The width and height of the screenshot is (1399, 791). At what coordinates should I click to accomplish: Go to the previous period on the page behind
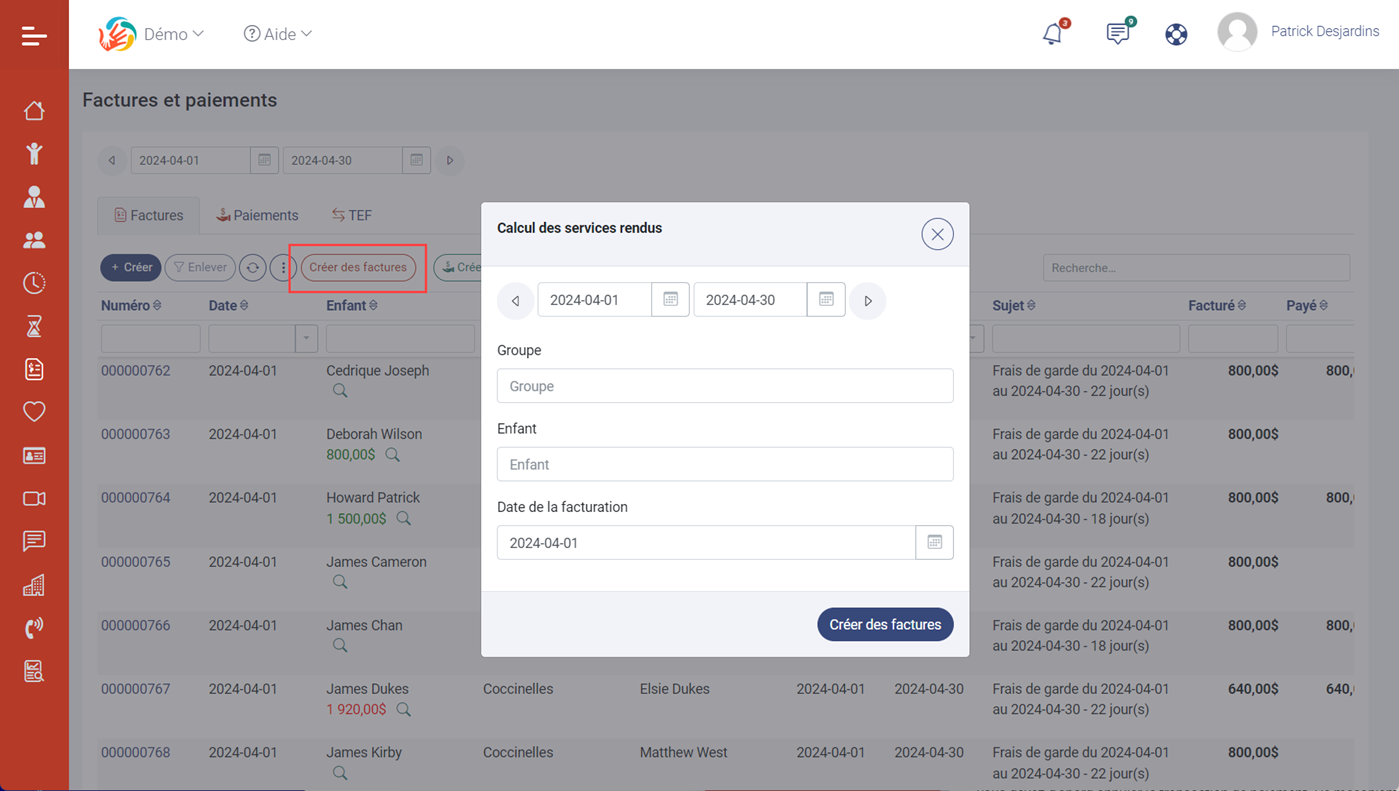click(112, 160)
